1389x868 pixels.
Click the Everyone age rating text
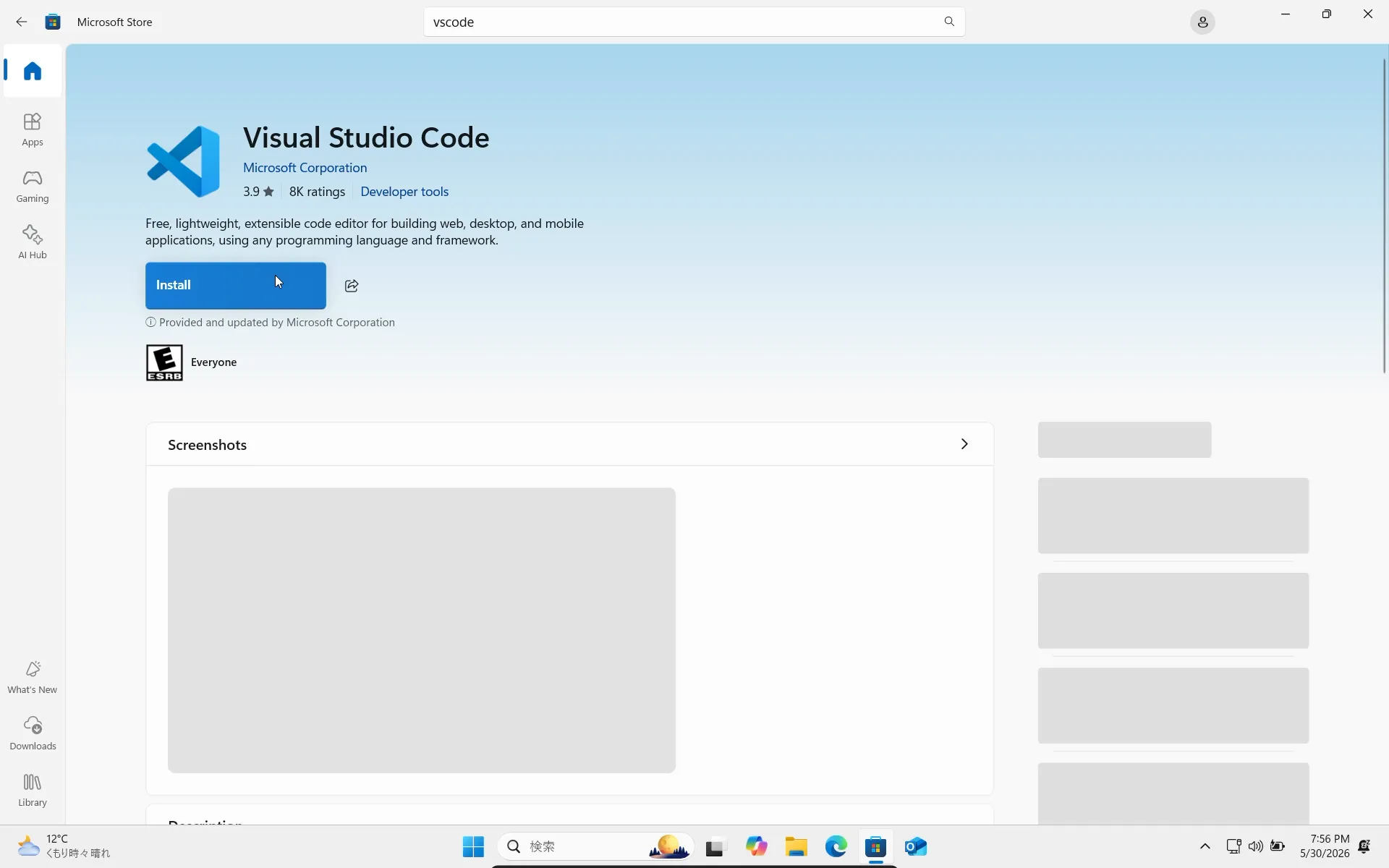tap(213, 362)
